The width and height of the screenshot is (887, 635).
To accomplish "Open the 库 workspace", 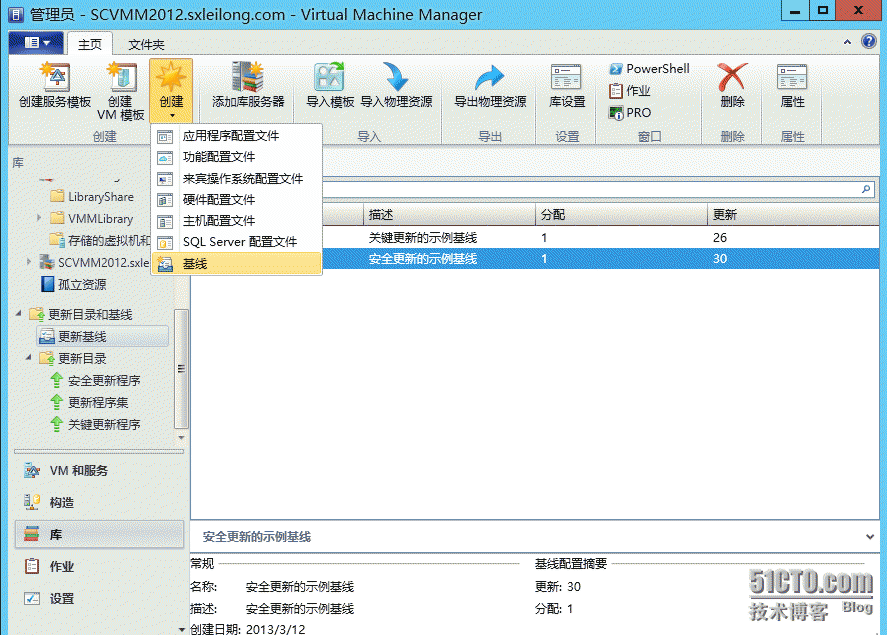I will tap(99, 534).
